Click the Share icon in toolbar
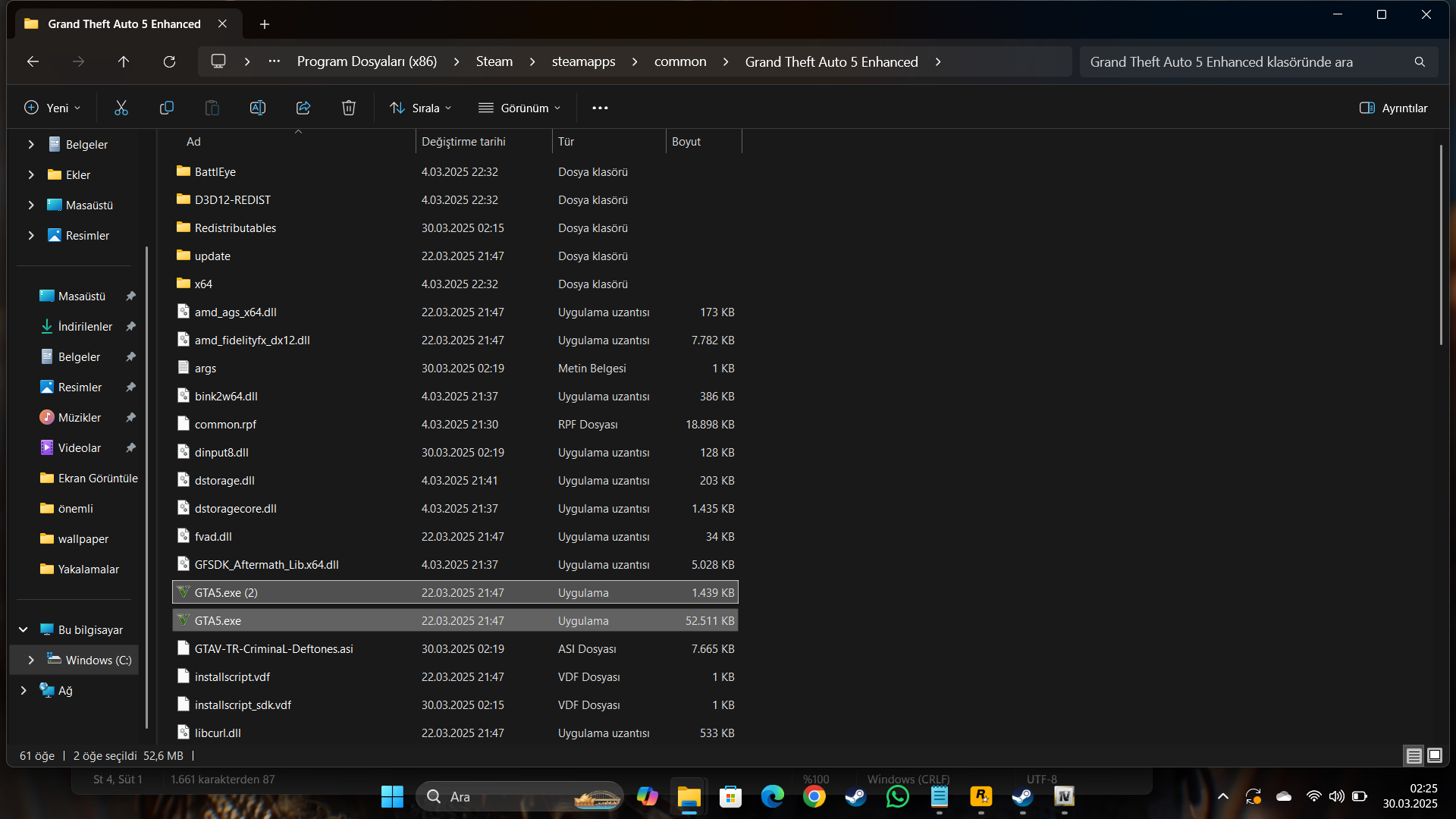This screenshot has width=1456, height=819. [x=303, y=108]
